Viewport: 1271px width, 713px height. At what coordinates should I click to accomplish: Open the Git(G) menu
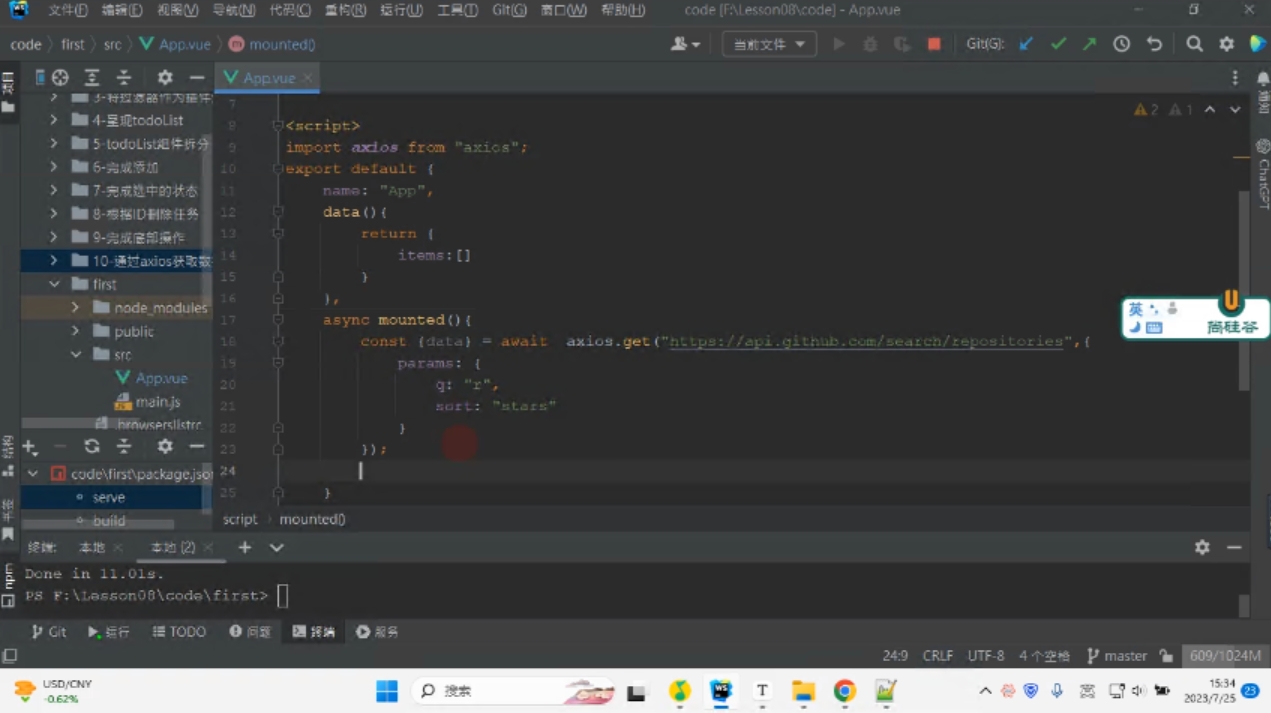(509, 10)
